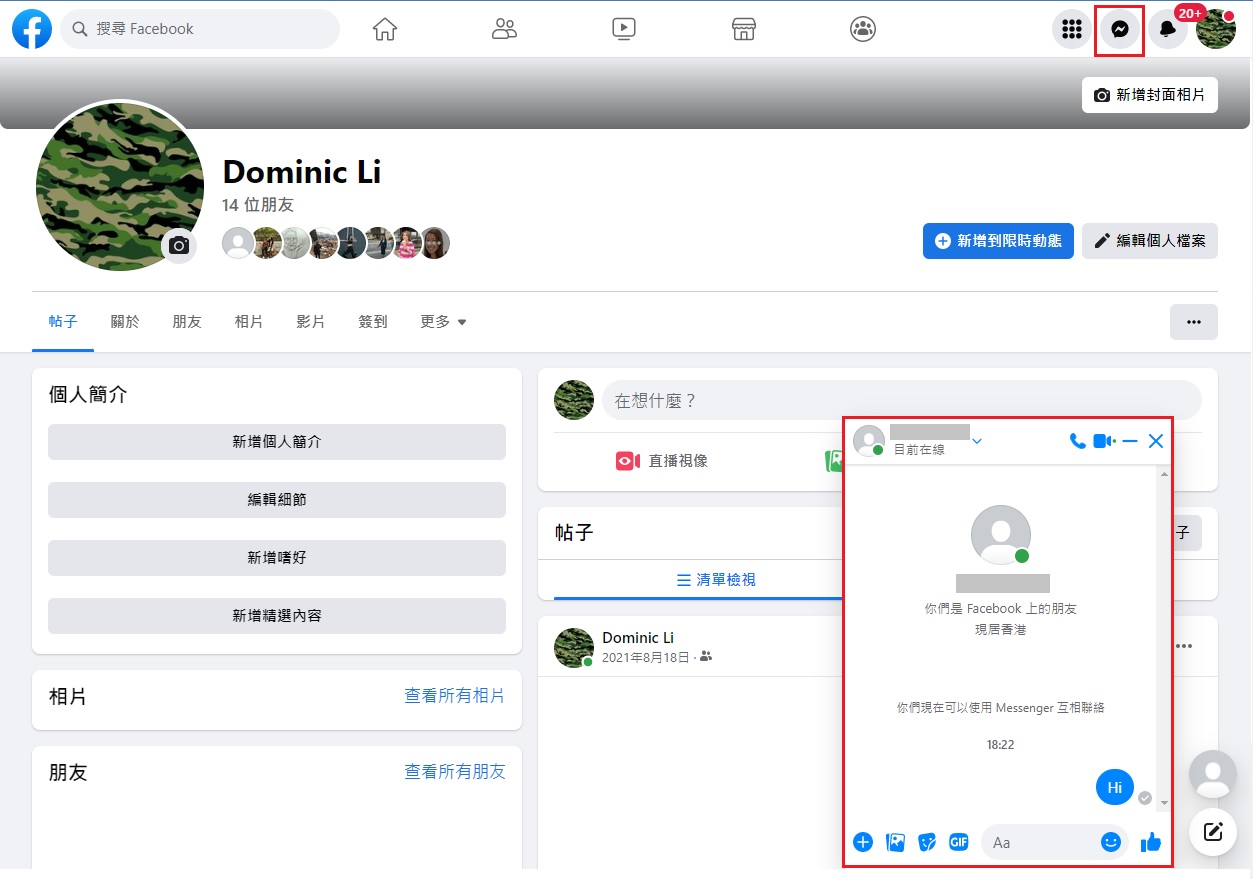The width and height of the screenshot is (1255, 879).
Task: Click camera icon on profile picture
Action: (179, 246)
